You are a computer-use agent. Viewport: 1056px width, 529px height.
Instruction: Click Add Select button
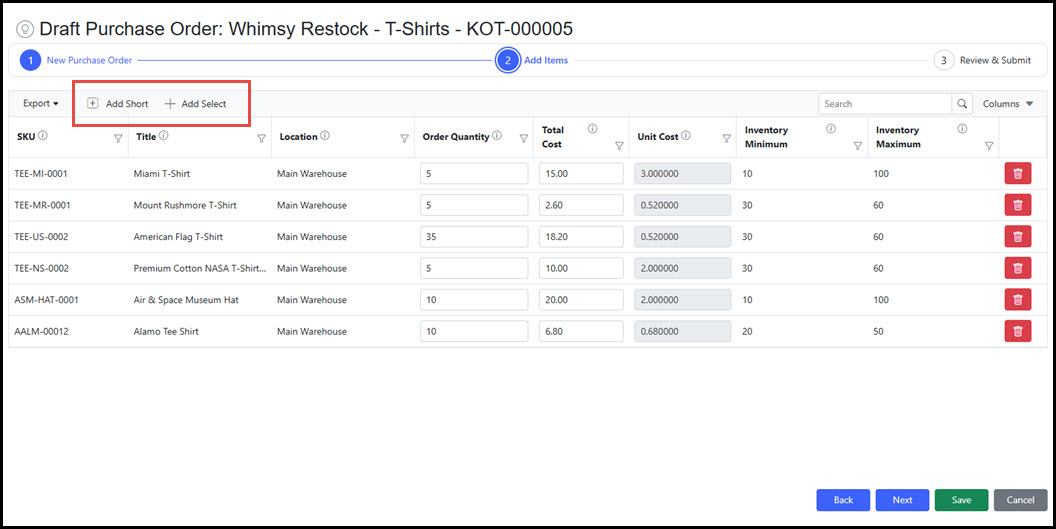196,104
